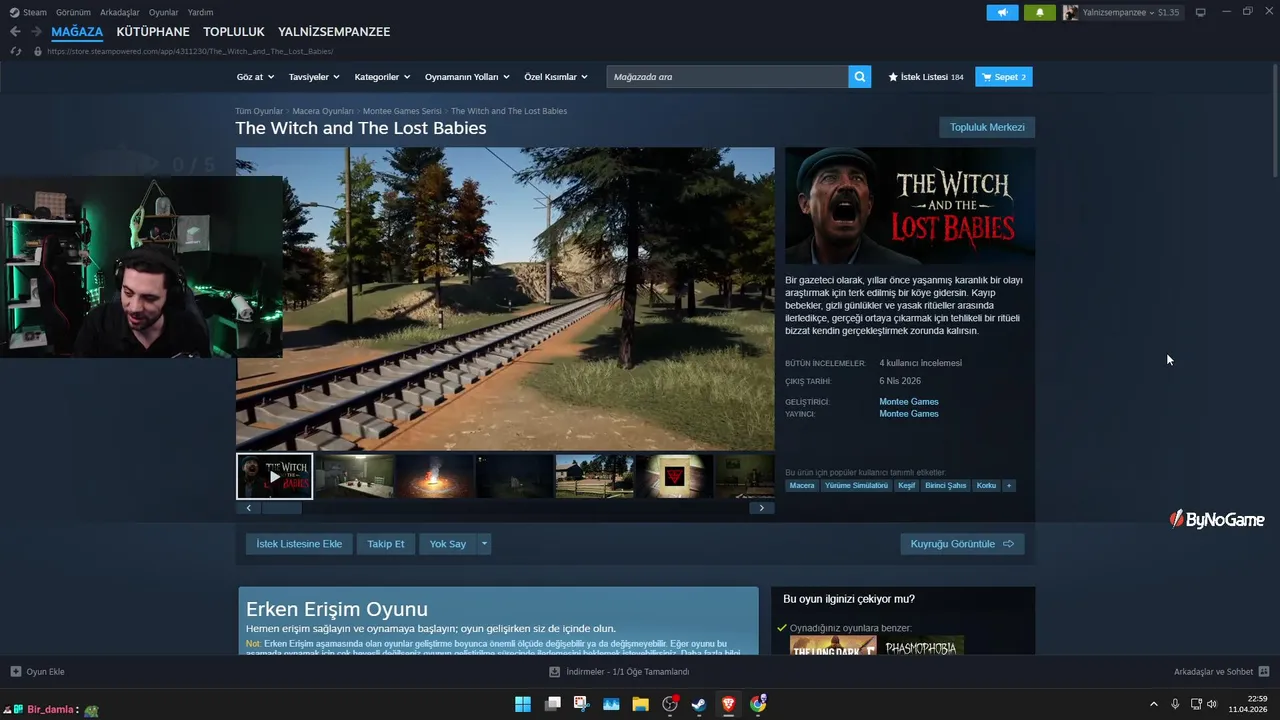Screen dimensions: 1280x720
Task: Expand the Tavsiyeler menu
Action: [314, 77]
